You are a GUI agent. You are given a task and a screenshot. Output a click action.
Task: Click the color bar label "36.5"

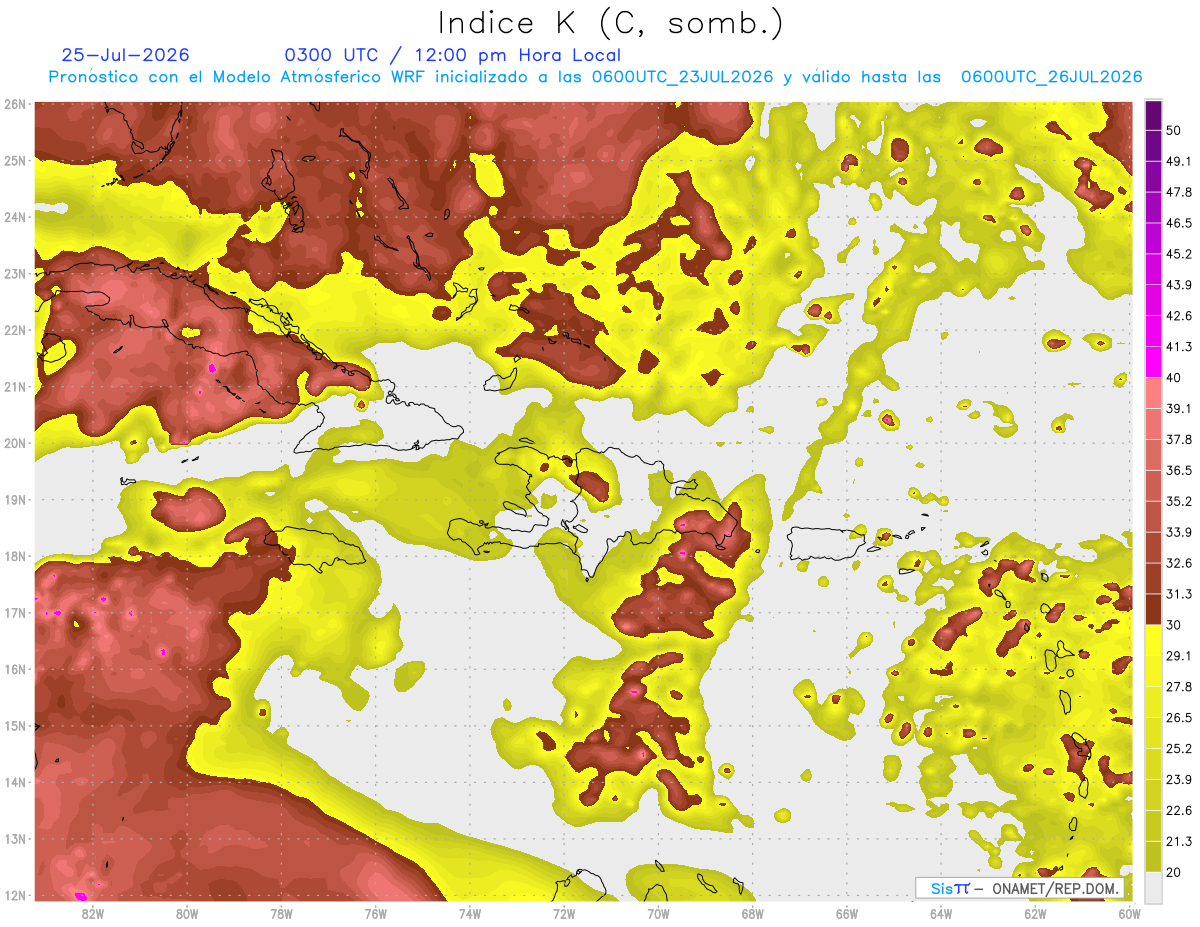[x=1179, y=470]
